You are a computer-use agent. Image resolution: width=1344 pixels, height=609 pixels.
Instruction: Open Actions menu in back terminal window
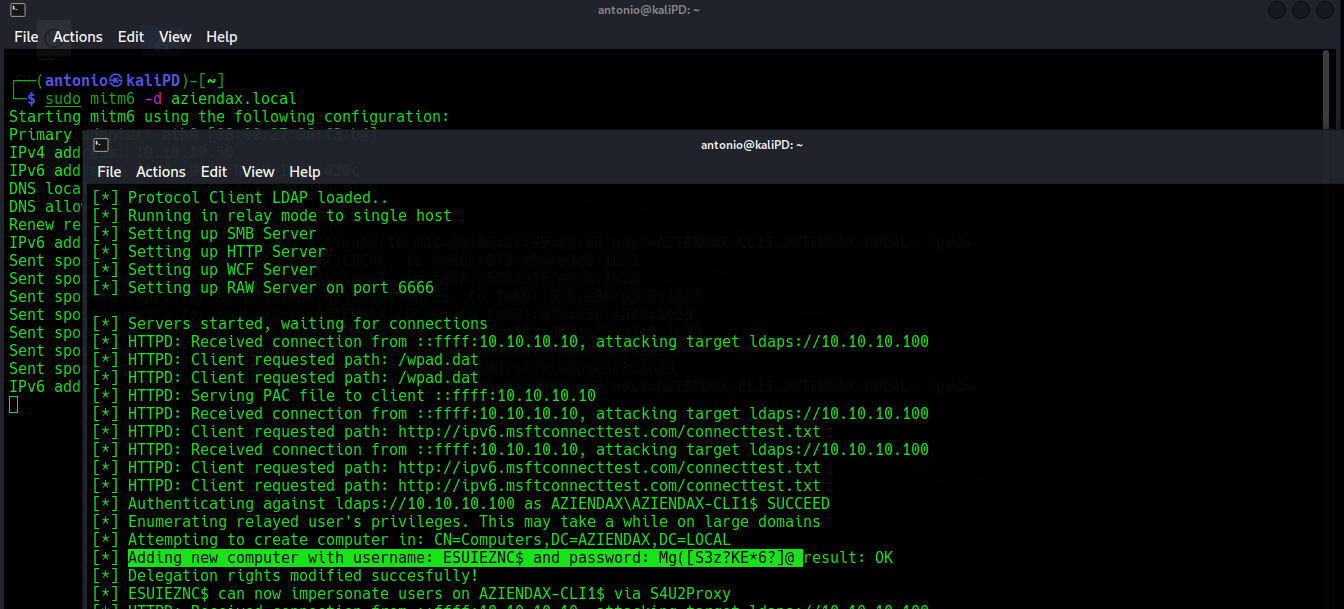(78, 37)
